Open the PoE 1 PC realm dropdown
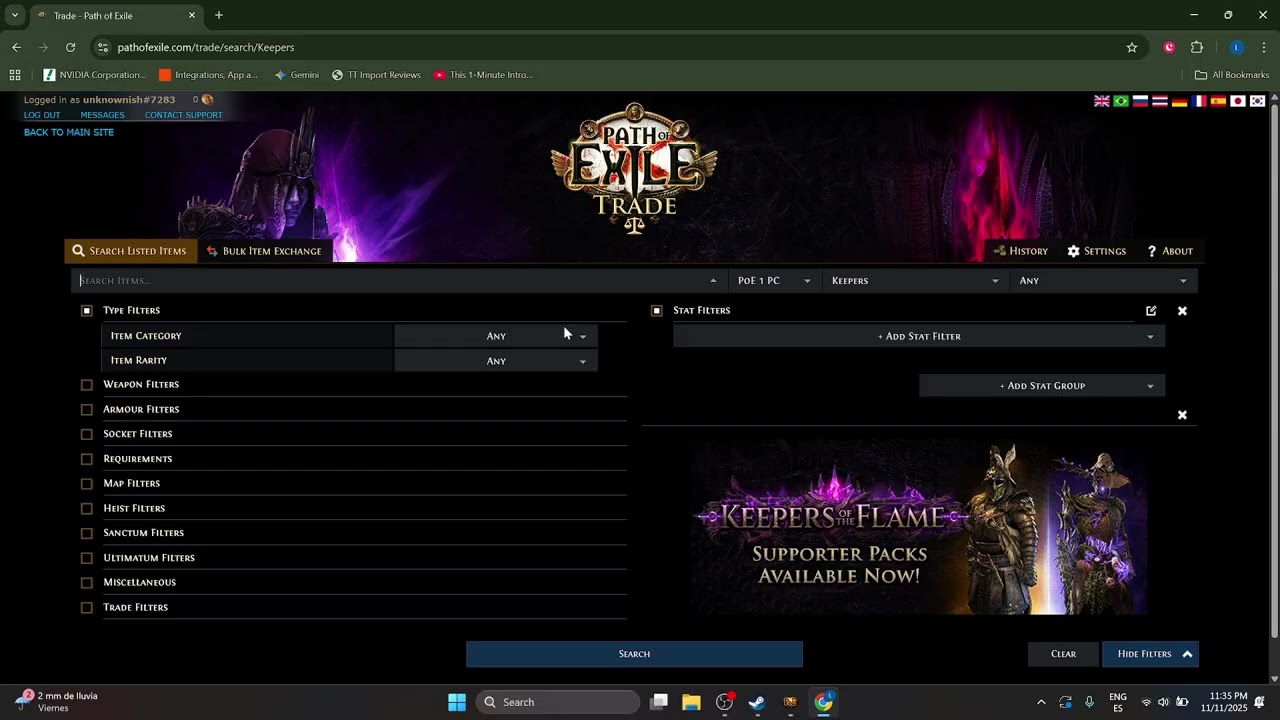The height and width of the screenshot is (720, 1280). (x=774, y=281)
